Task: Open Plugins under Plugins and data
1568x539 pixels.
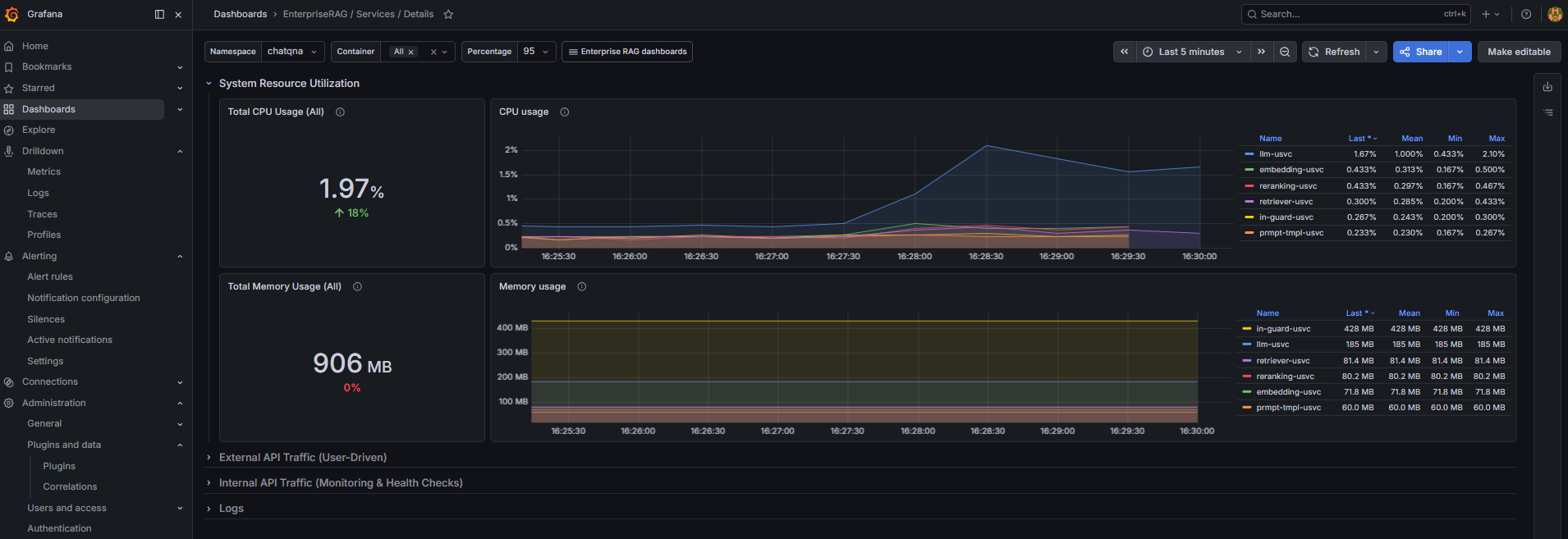Action: tap(59, 466)
